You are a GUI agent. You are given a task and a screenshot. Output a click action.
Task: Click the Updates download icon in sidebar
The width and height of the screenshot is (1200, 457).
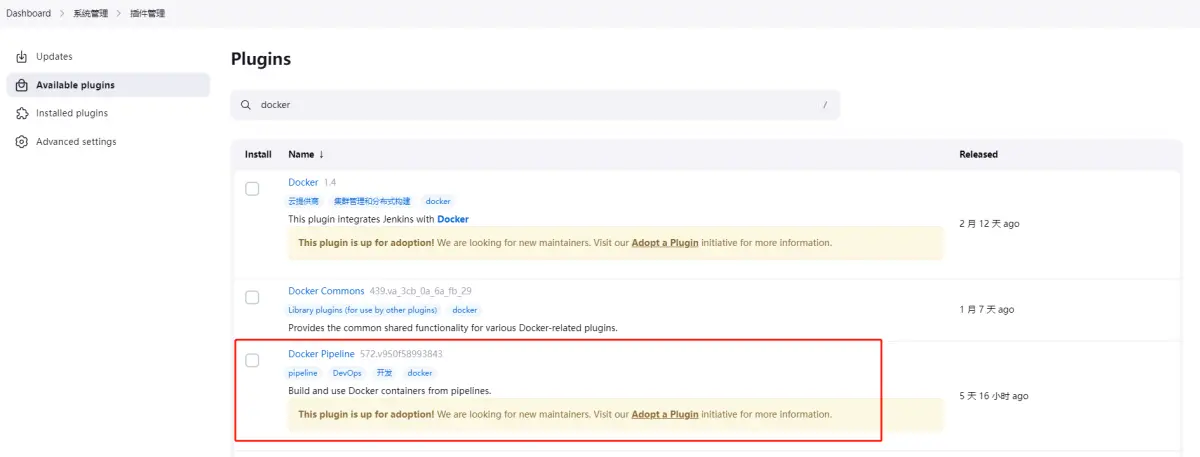[x=22, y=57]
